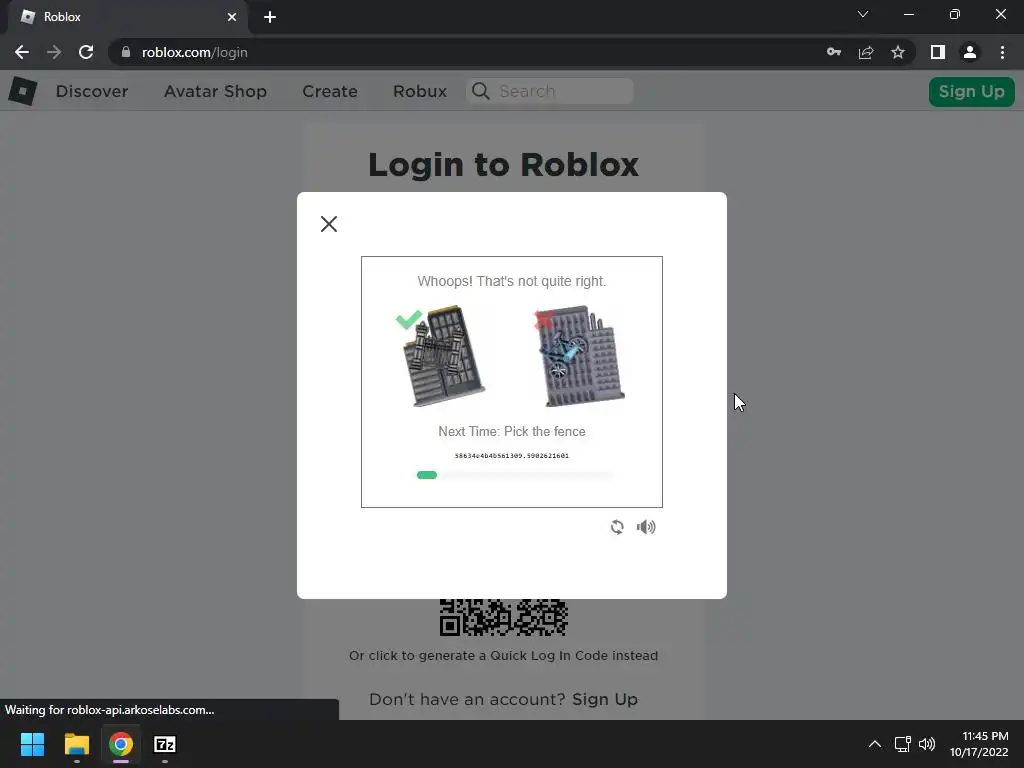This screenshot has width=1024, height=768.
Task: Generate a Quick Log In Code instead
Action: [504, 656]
